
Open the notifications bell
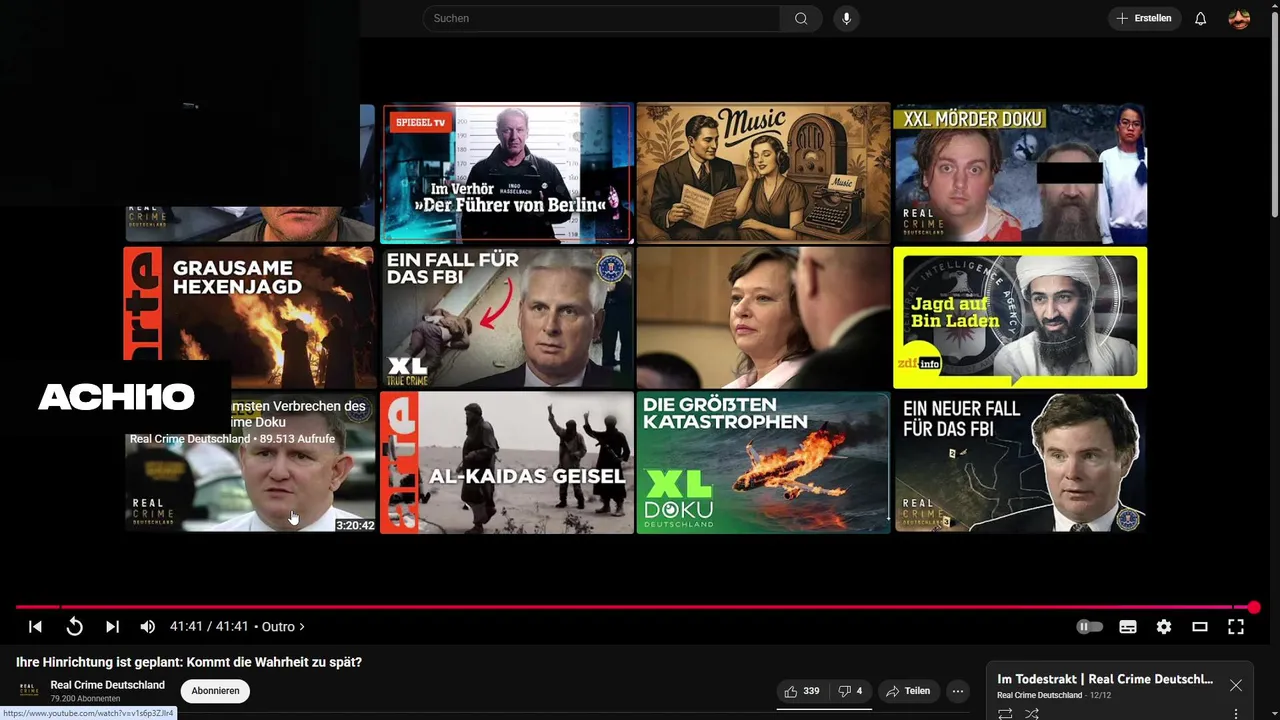[x=1200, y=18]
